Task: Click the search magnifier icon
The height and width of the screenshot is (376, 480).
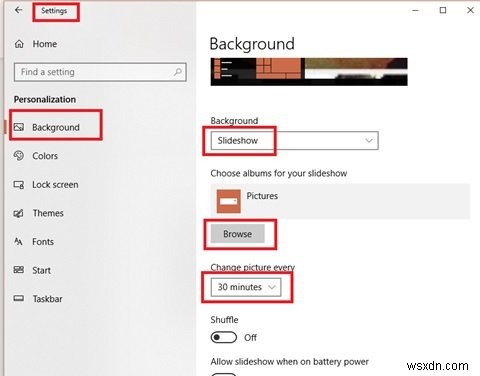Action: point(178,72)
